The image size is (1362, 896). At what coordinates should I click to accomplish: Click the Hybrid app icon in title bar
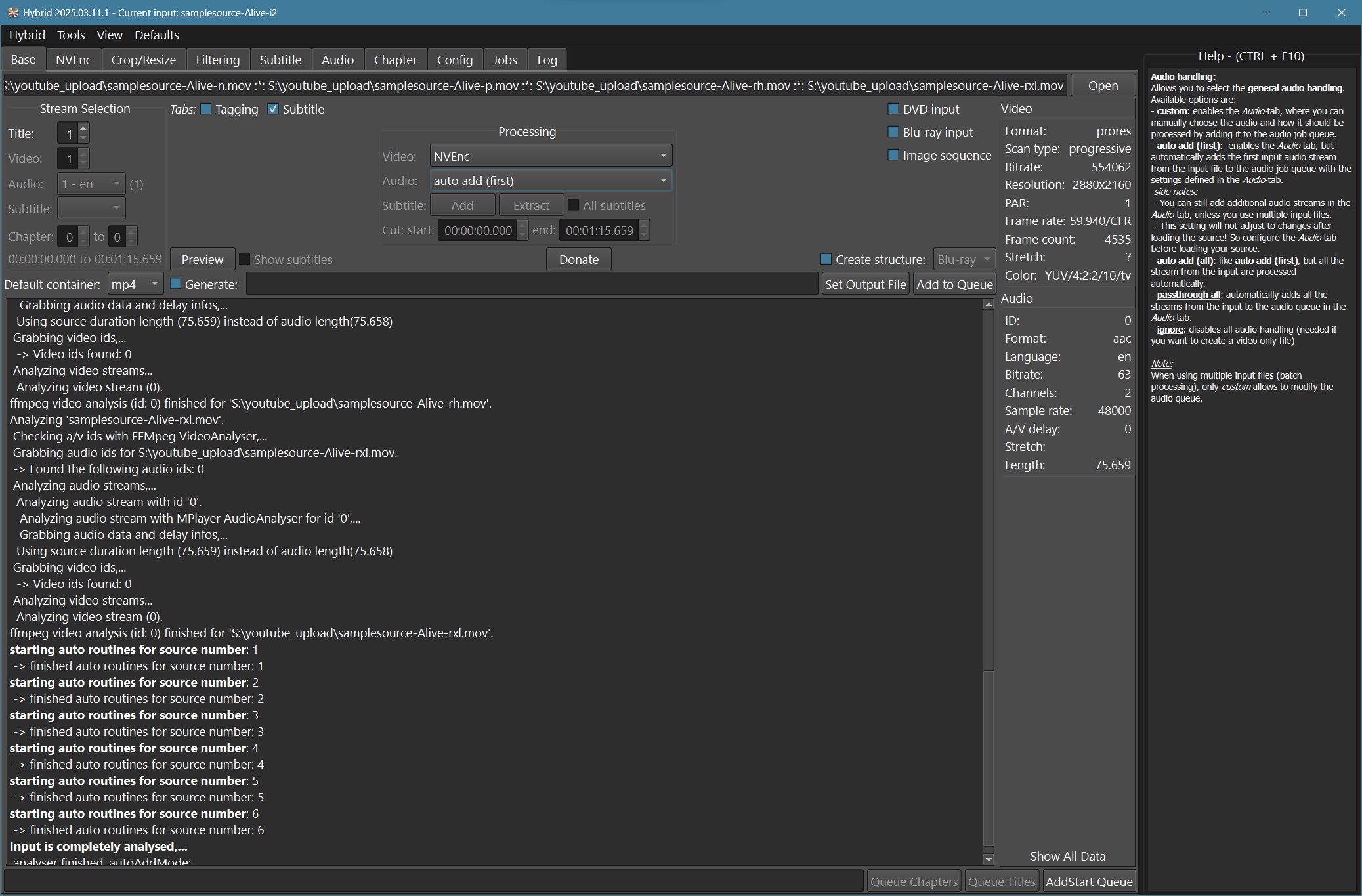[x=12, y=12]
